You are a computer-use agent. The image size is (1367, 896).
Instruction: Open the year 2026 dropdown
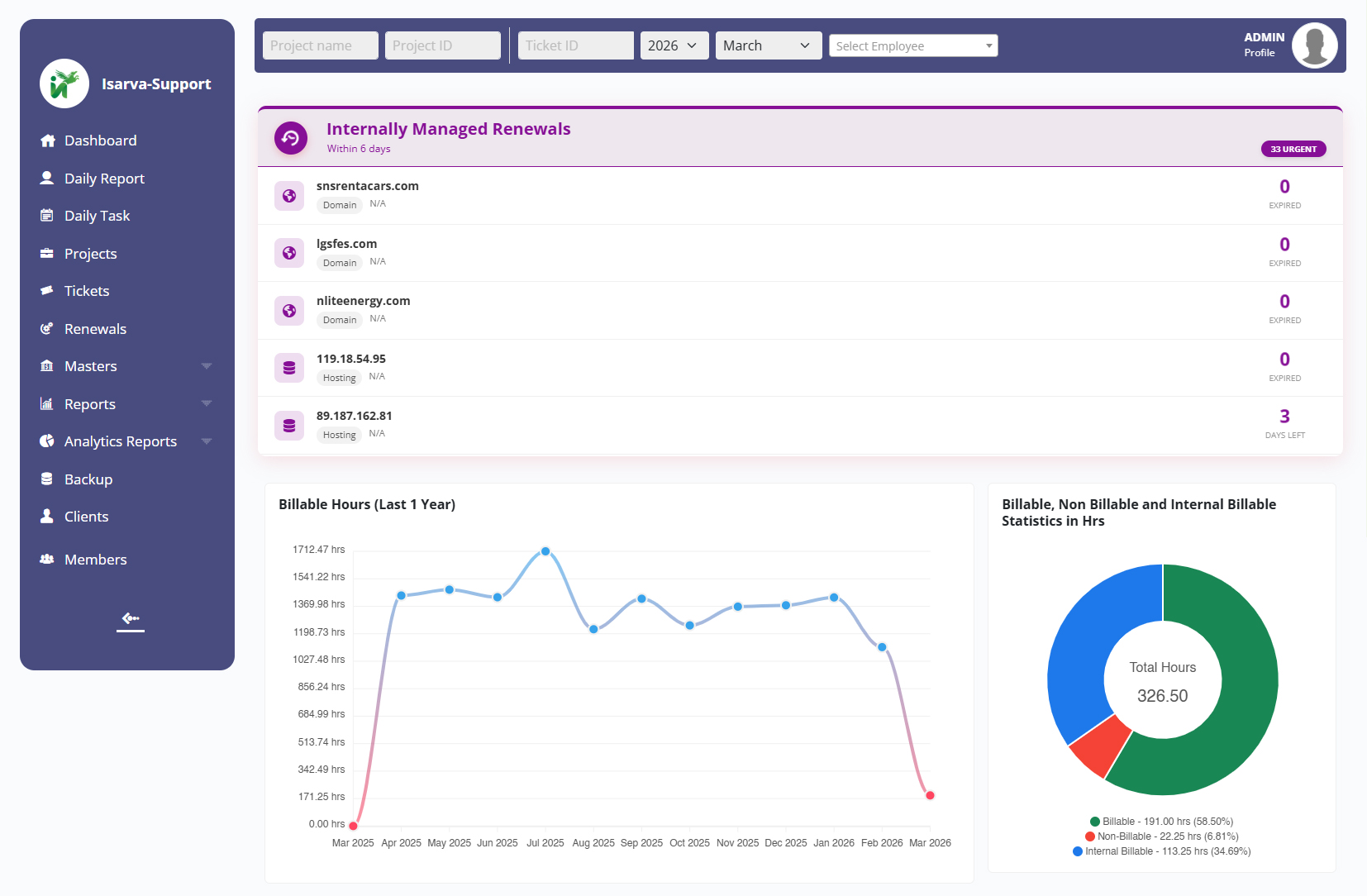pyautogui.click(x=674, y=45)
